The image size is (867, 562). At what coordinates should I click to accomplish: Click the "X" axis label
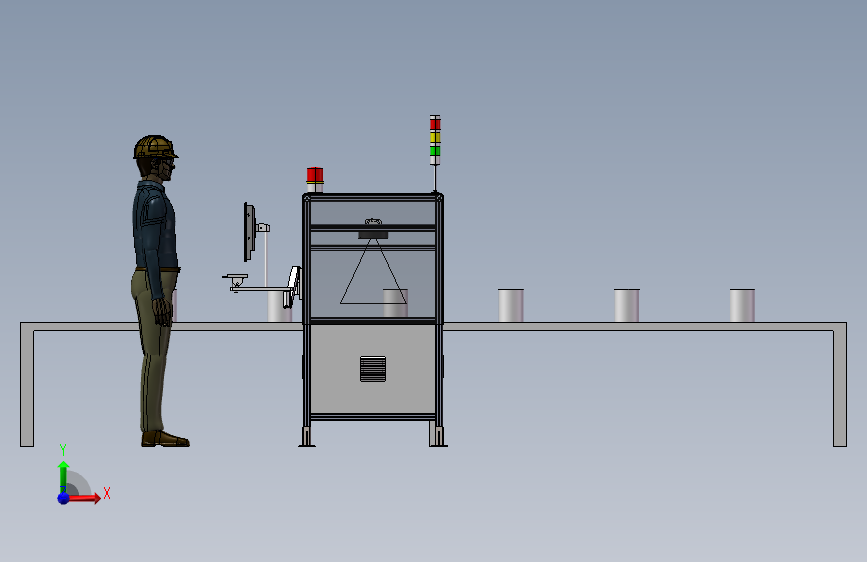tap(107, 493)
